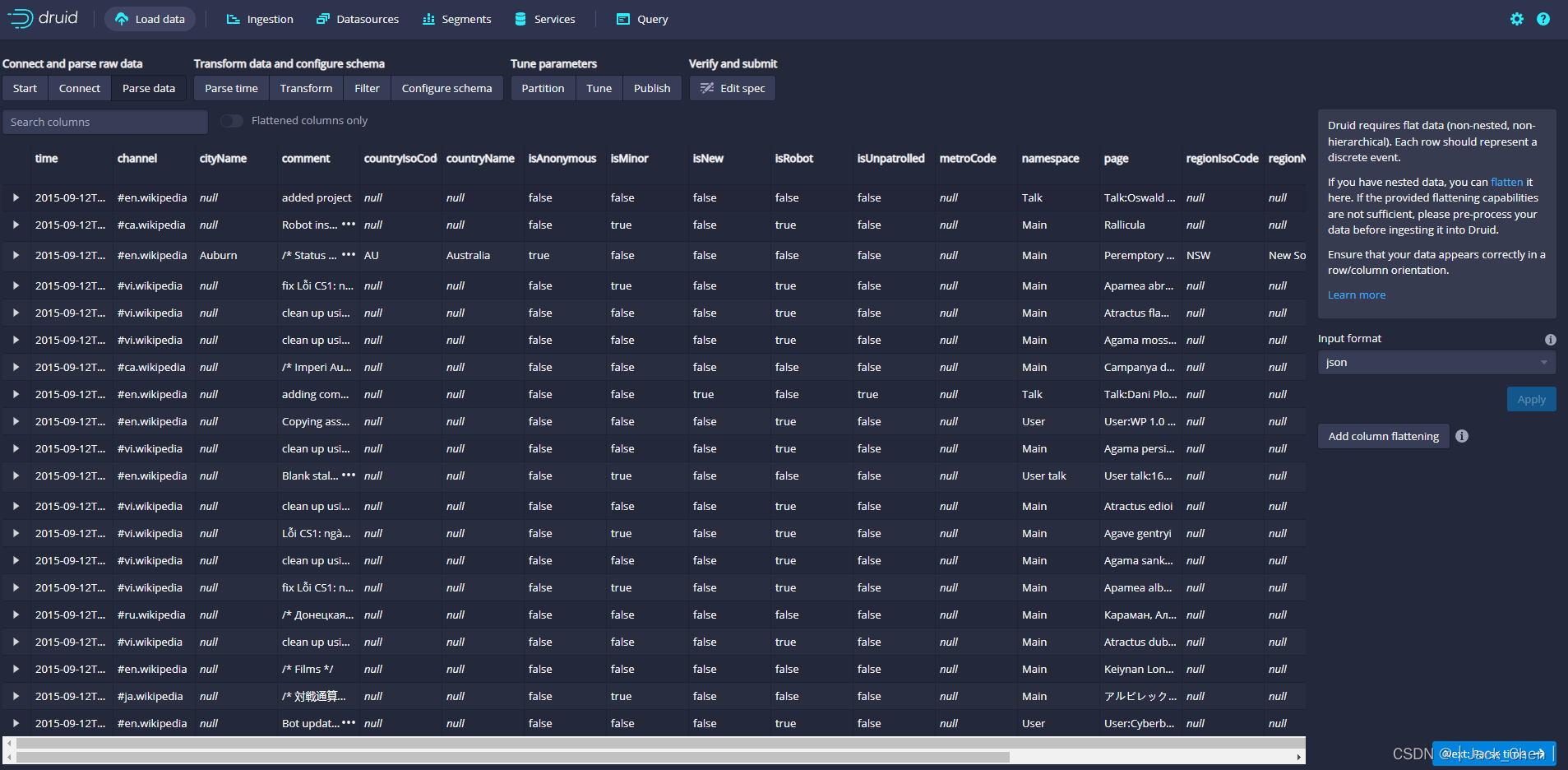The height and width of the screenshot is (770, 1568).
Task: Click the countryName column header
Action: (x=480, y=158)
